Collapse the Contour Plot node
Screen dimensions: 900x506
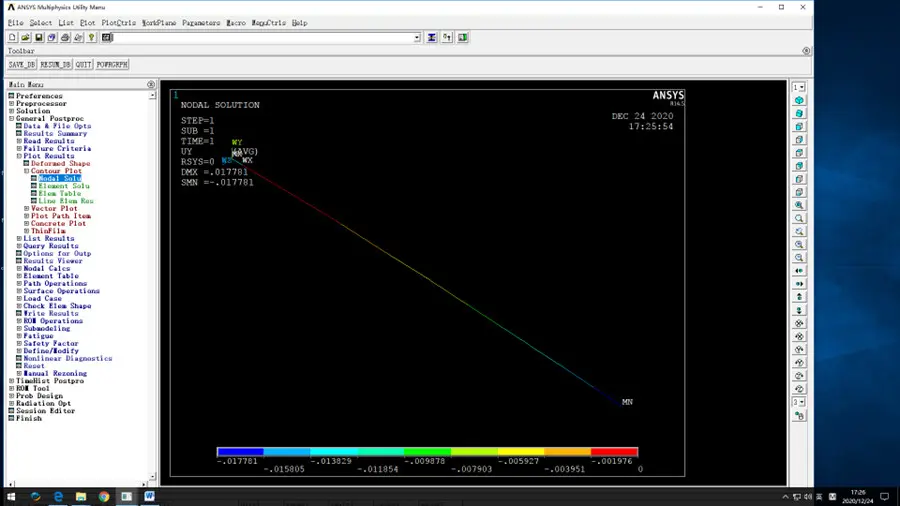click(x=26, y=171)
